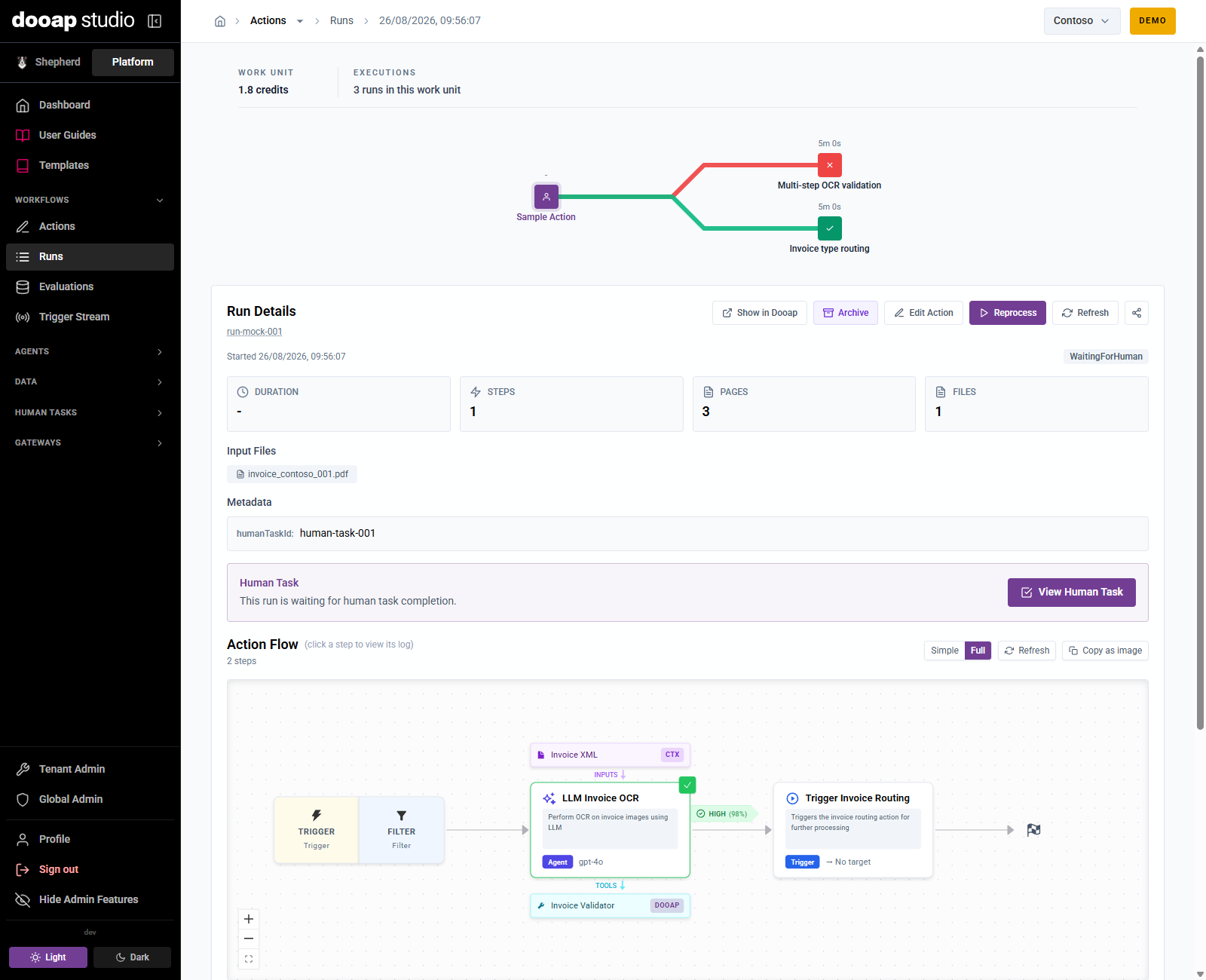Select the Platform tab
This screenshot has height=980, width=1206.
click(x=133, y=62)
